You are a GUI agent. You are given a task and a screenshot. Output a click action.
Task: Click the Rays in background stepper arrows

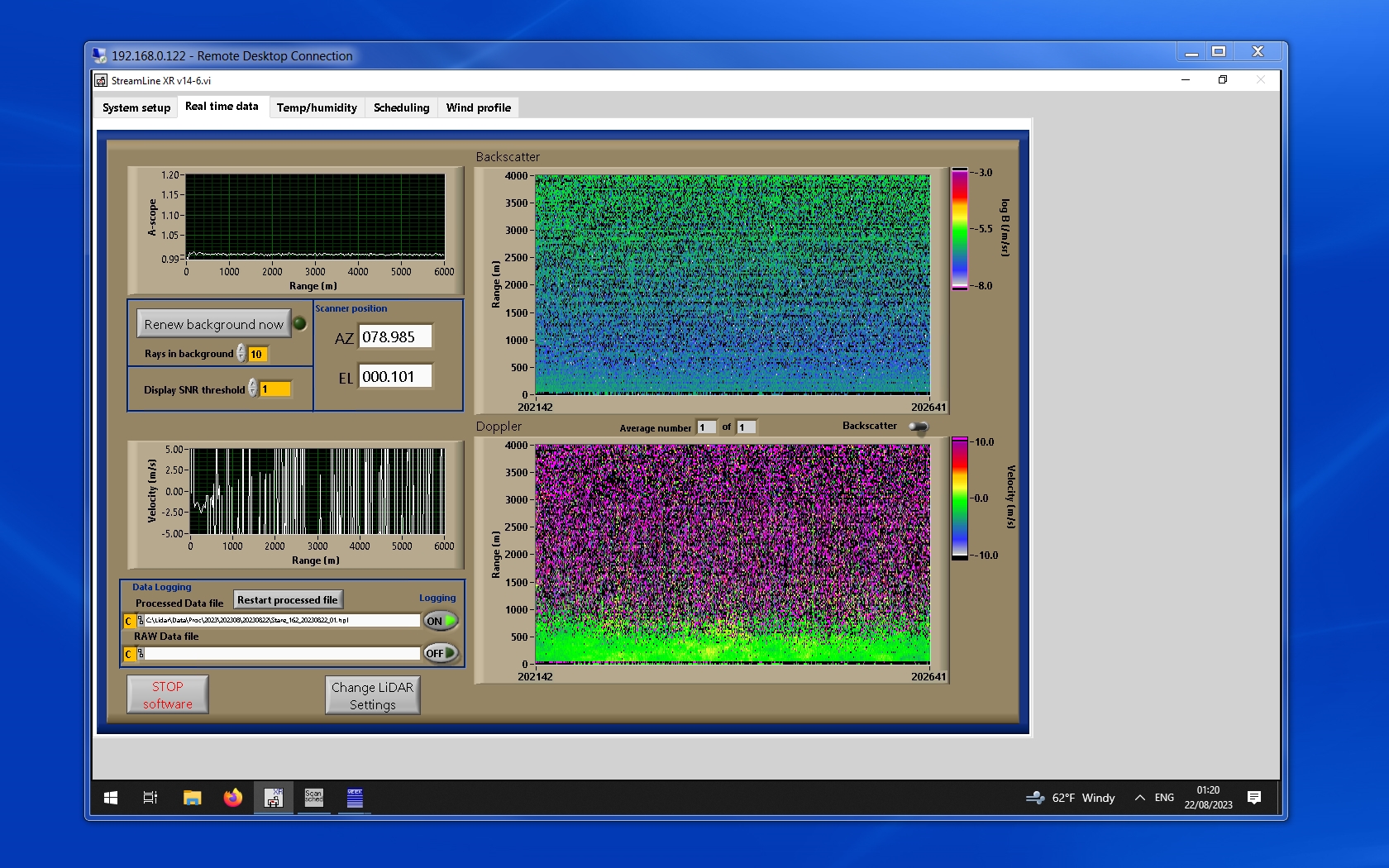[241, 354]
